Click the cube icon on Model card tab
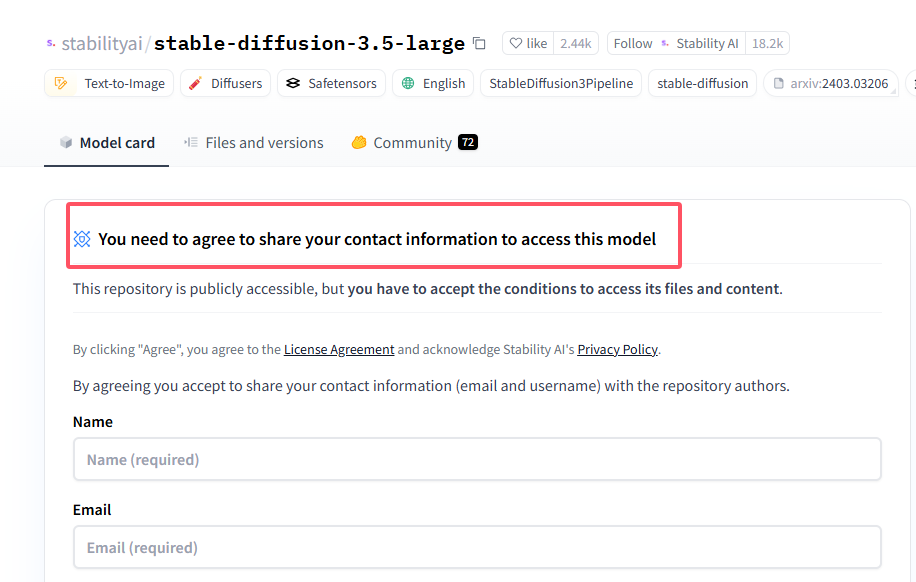 coord(66,142)
